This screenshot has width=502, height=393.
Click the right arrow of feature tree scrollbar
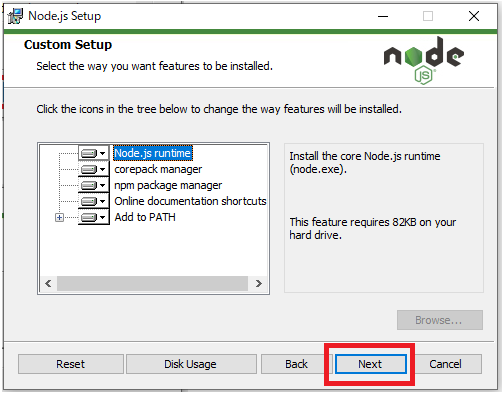[x=258, y=284]
